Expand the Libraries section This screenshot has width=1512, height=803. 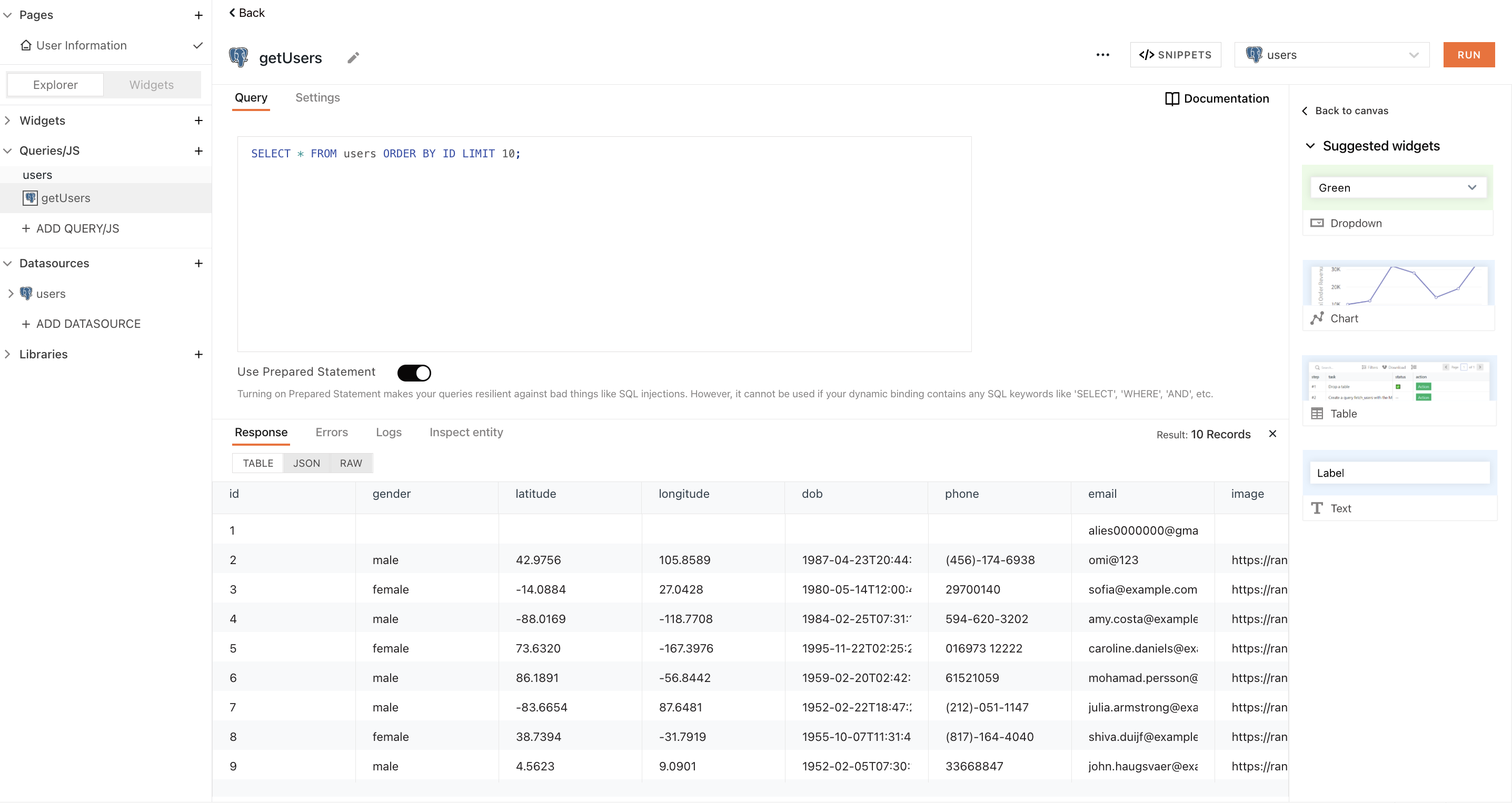[x=7, y=354]
